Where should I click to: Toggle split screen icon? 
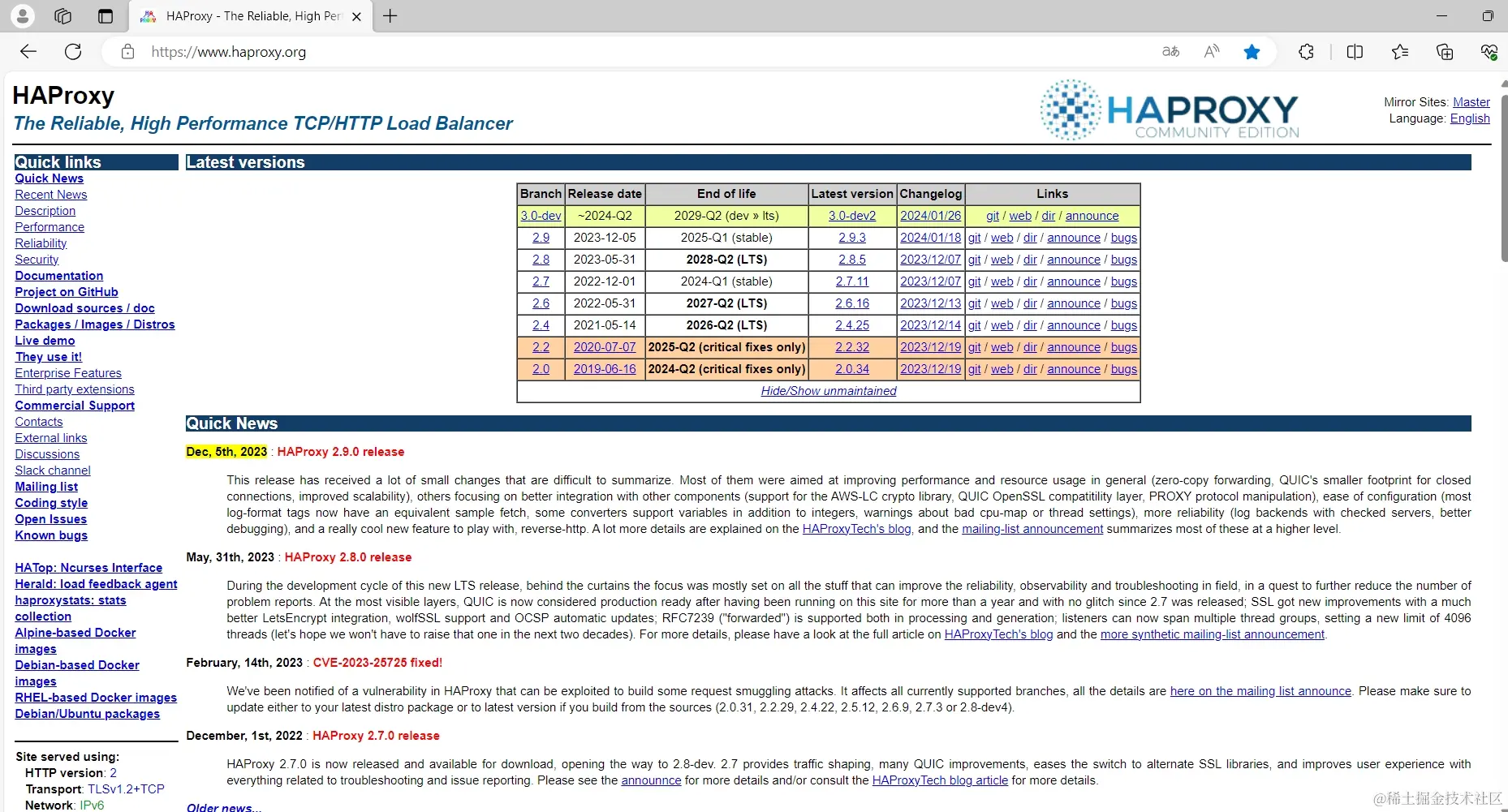click(x=1355, y=52)
